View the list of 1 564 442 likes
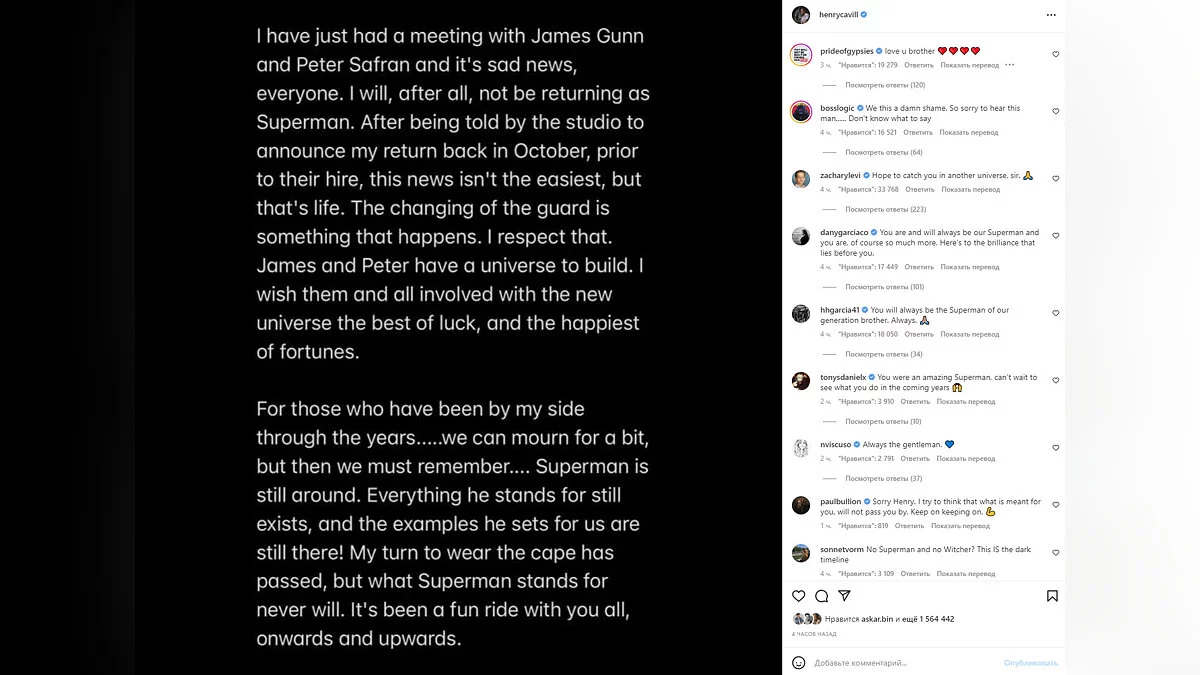The width and height of the screenshot is (1200, 675). pos(929,619)
